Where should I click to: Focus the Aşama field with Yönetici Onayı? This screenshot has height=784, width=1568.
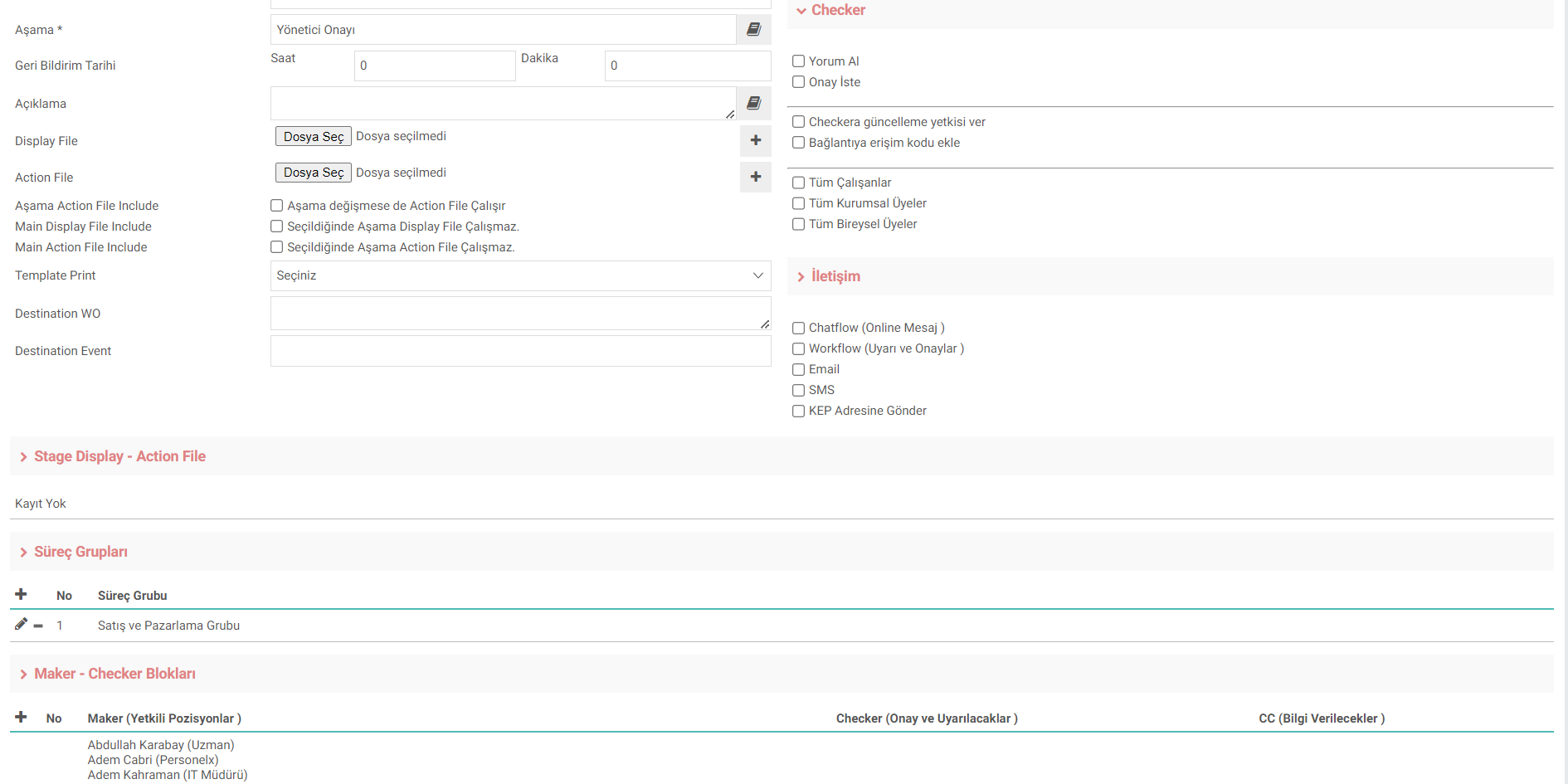[x=503, y=30]
